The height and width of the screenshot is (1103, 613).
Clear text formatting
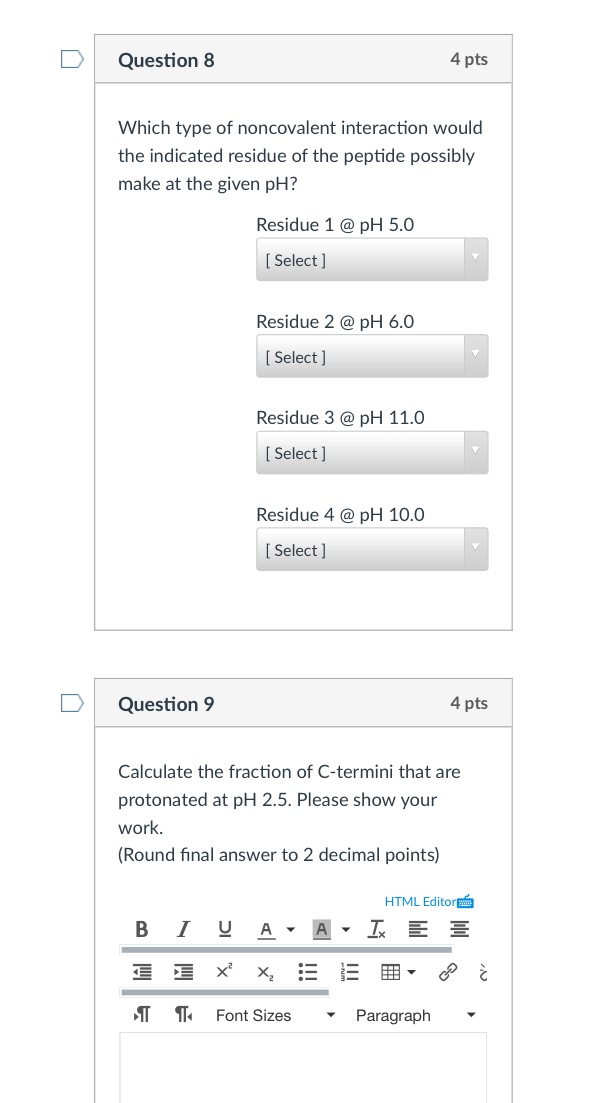374,929
